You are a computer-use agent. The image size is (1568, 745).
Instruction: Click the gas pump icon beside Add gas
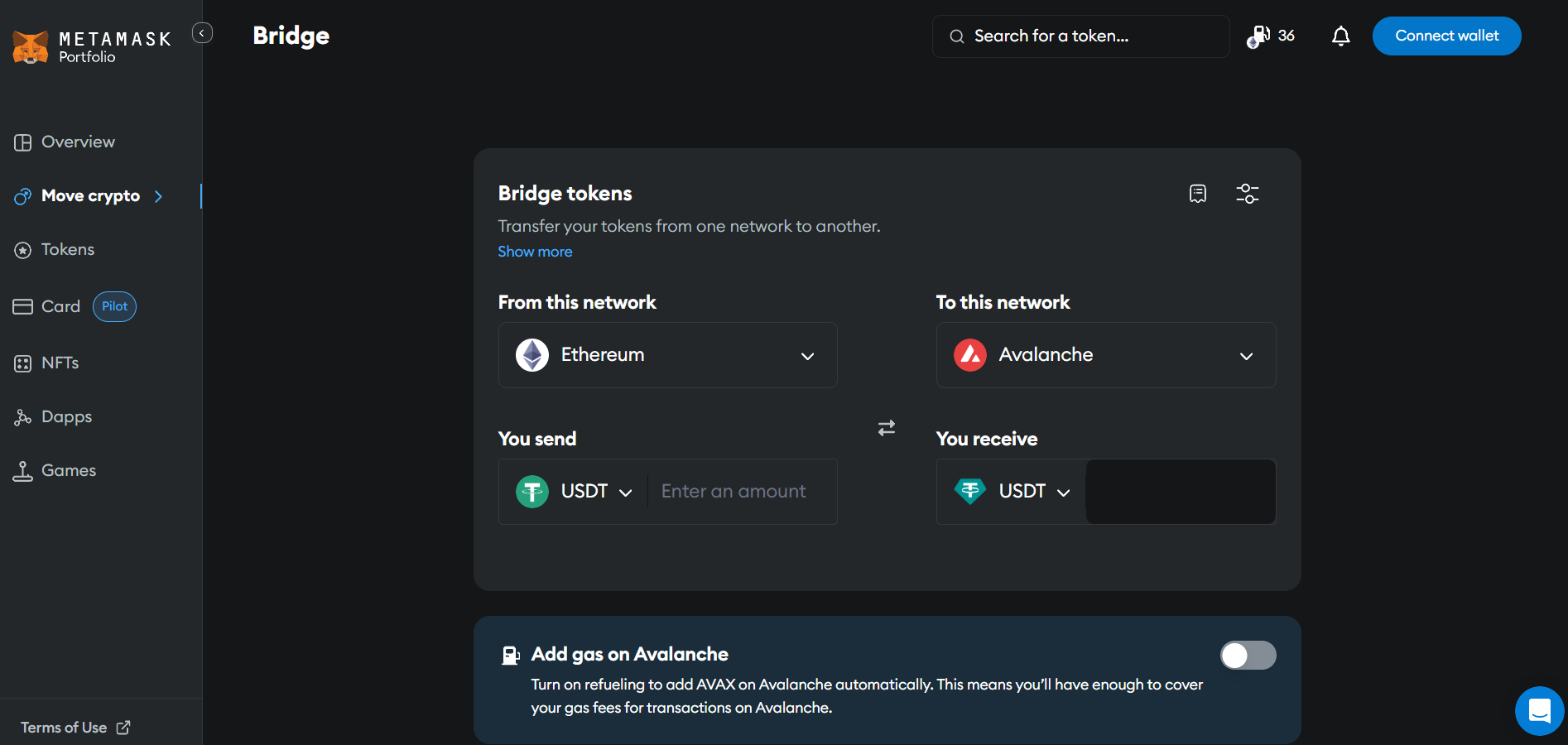click(511, 656)
